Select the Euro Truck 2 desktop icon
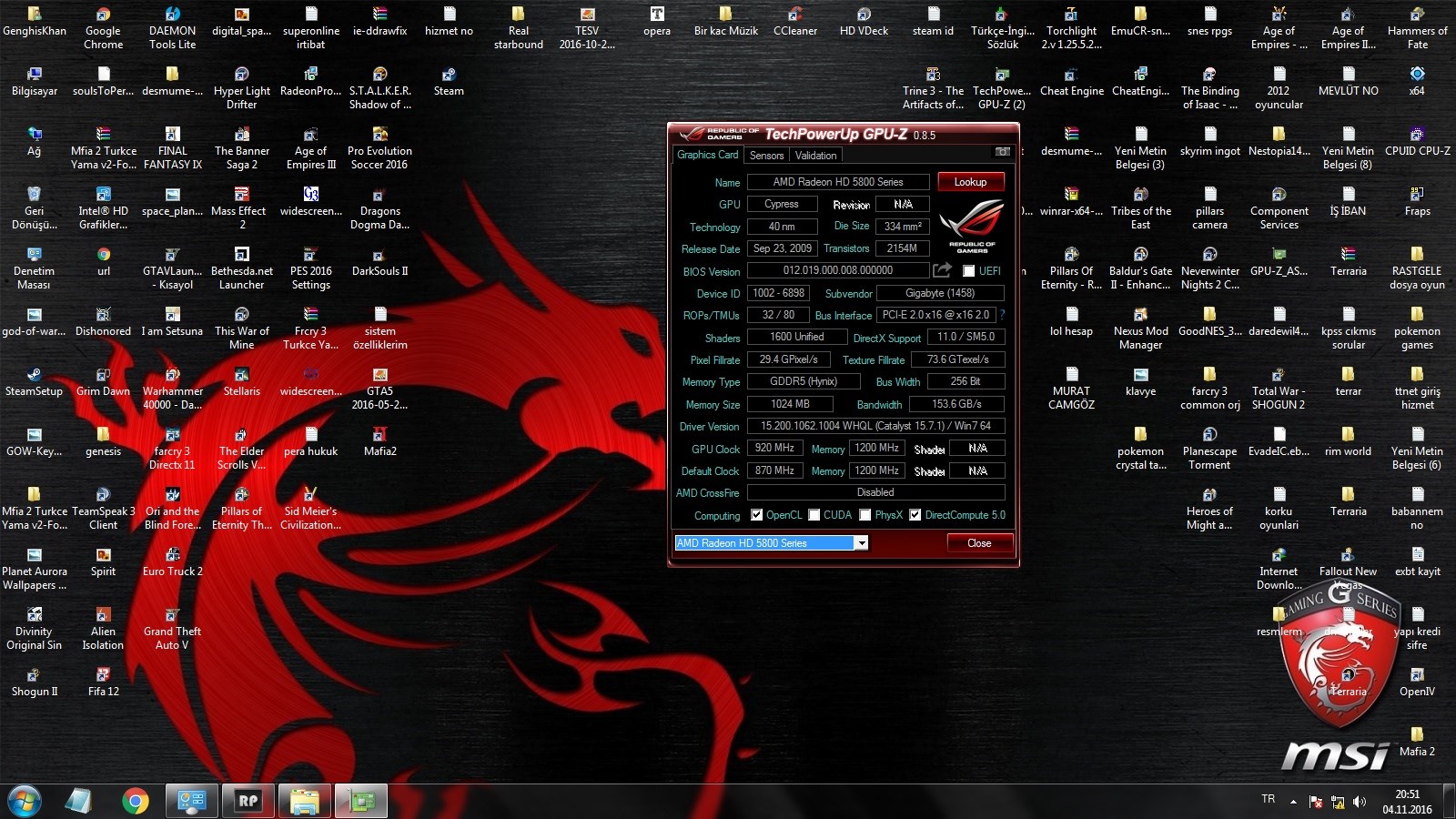This screenshot has width=1456, height=819. 172,561
